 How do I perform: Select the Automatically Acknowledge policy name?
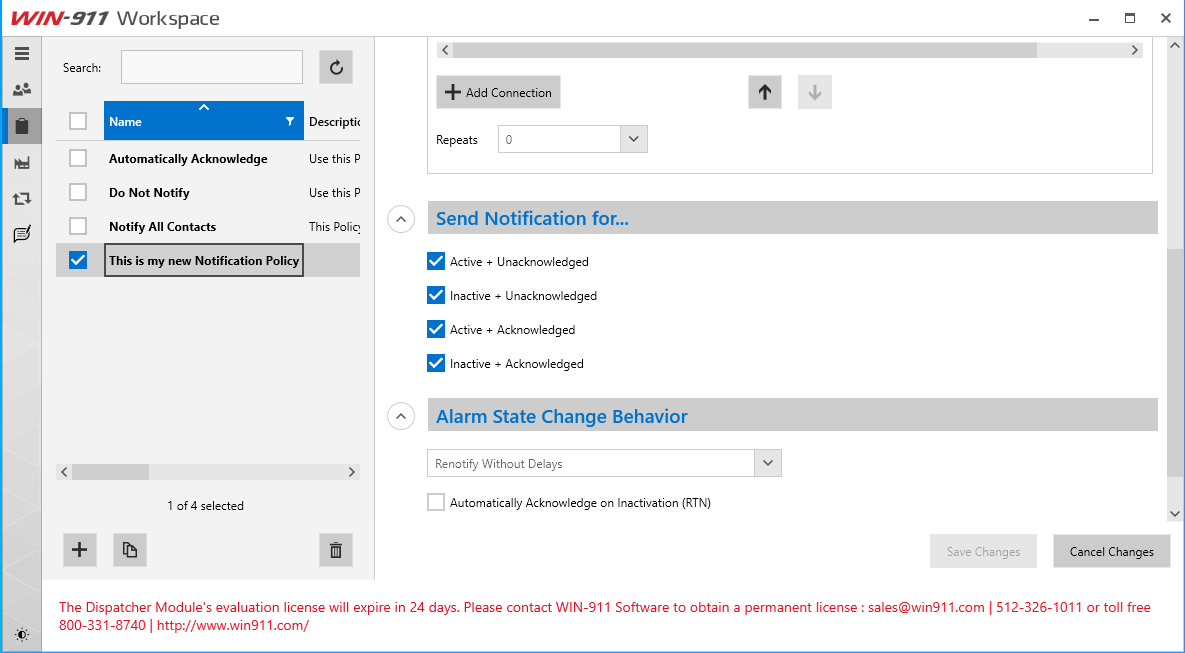tap(188, 159)
